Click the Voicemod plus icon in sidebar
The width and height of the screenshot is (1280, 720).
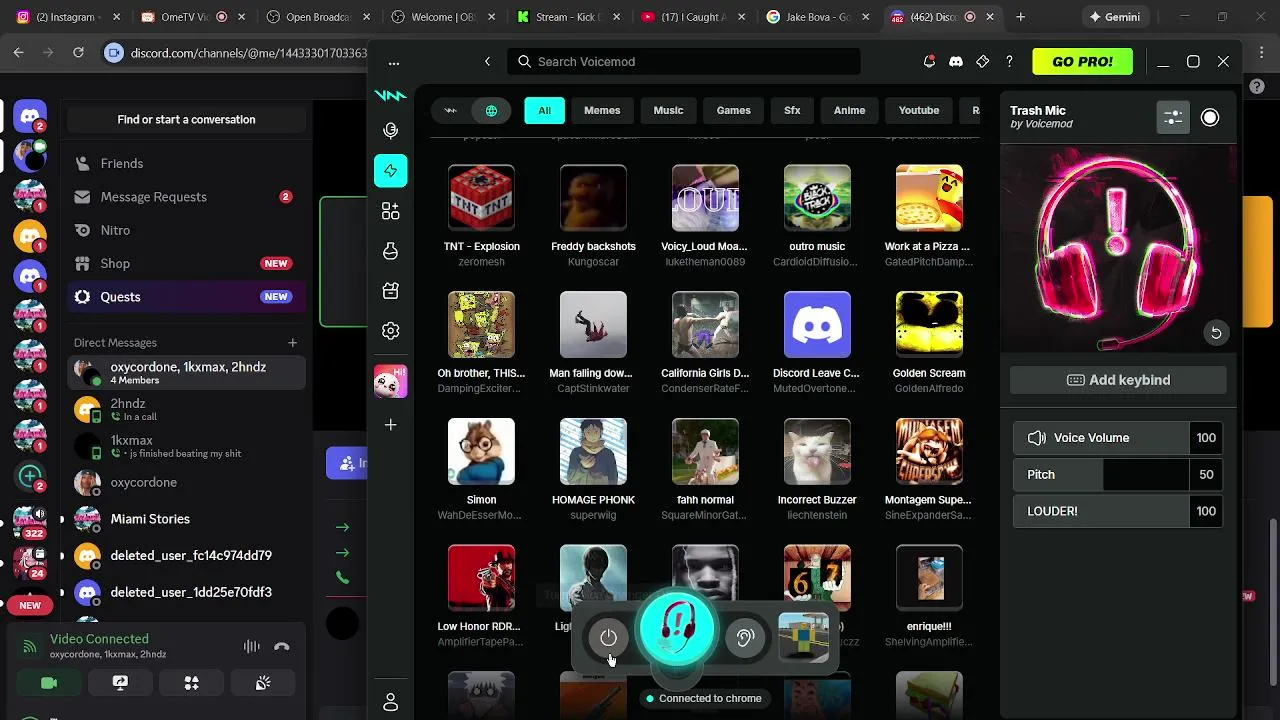coord(391,425)
